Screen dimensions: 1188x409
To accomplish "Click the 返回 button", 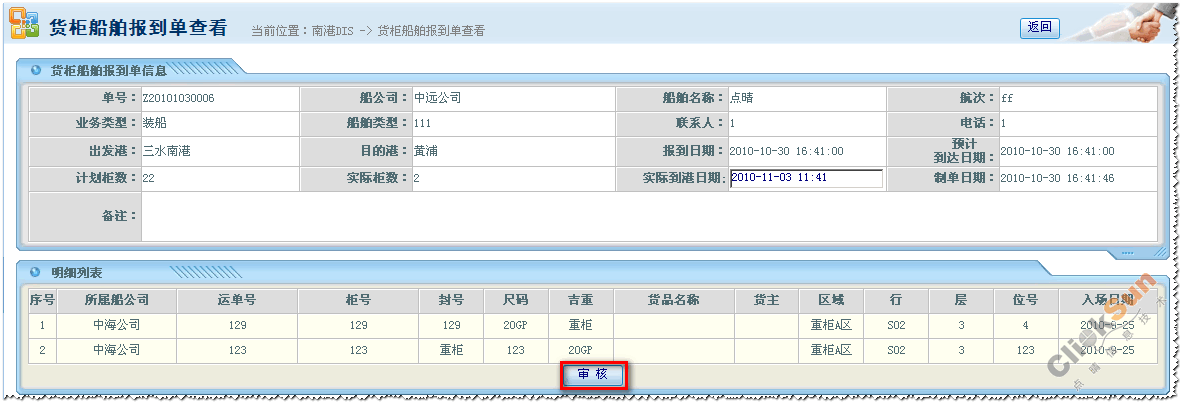I will coord(1039,28).
